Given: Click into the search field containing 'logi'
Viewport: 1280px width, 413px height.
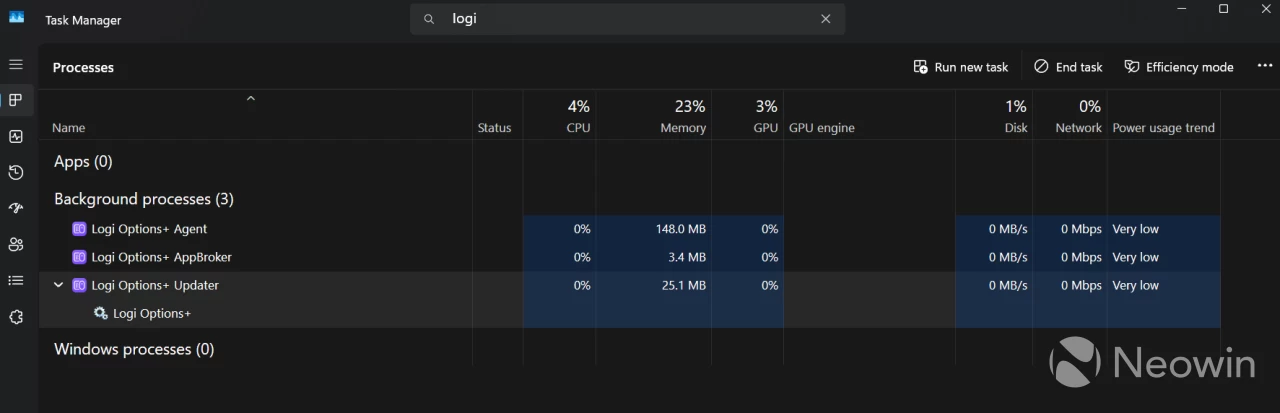Looking at the screenshot, I should 627,19.
